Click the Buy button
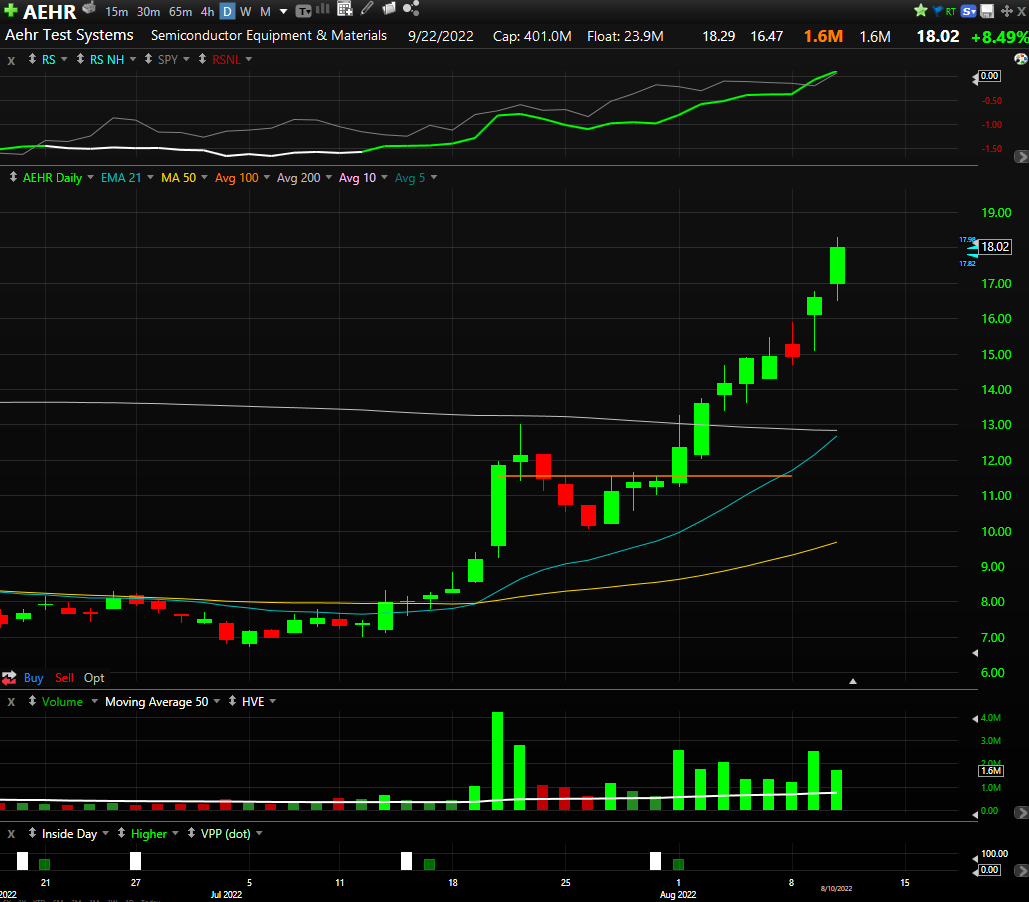Image resolution: width=1029 pixels, height=902 pixels. (33, 678)
